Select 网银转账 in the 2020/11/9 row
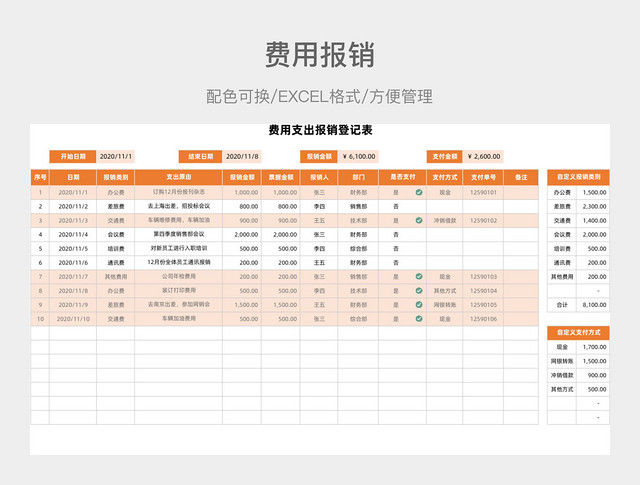Viewport: 640px width, 485px height. click(444, 305)
